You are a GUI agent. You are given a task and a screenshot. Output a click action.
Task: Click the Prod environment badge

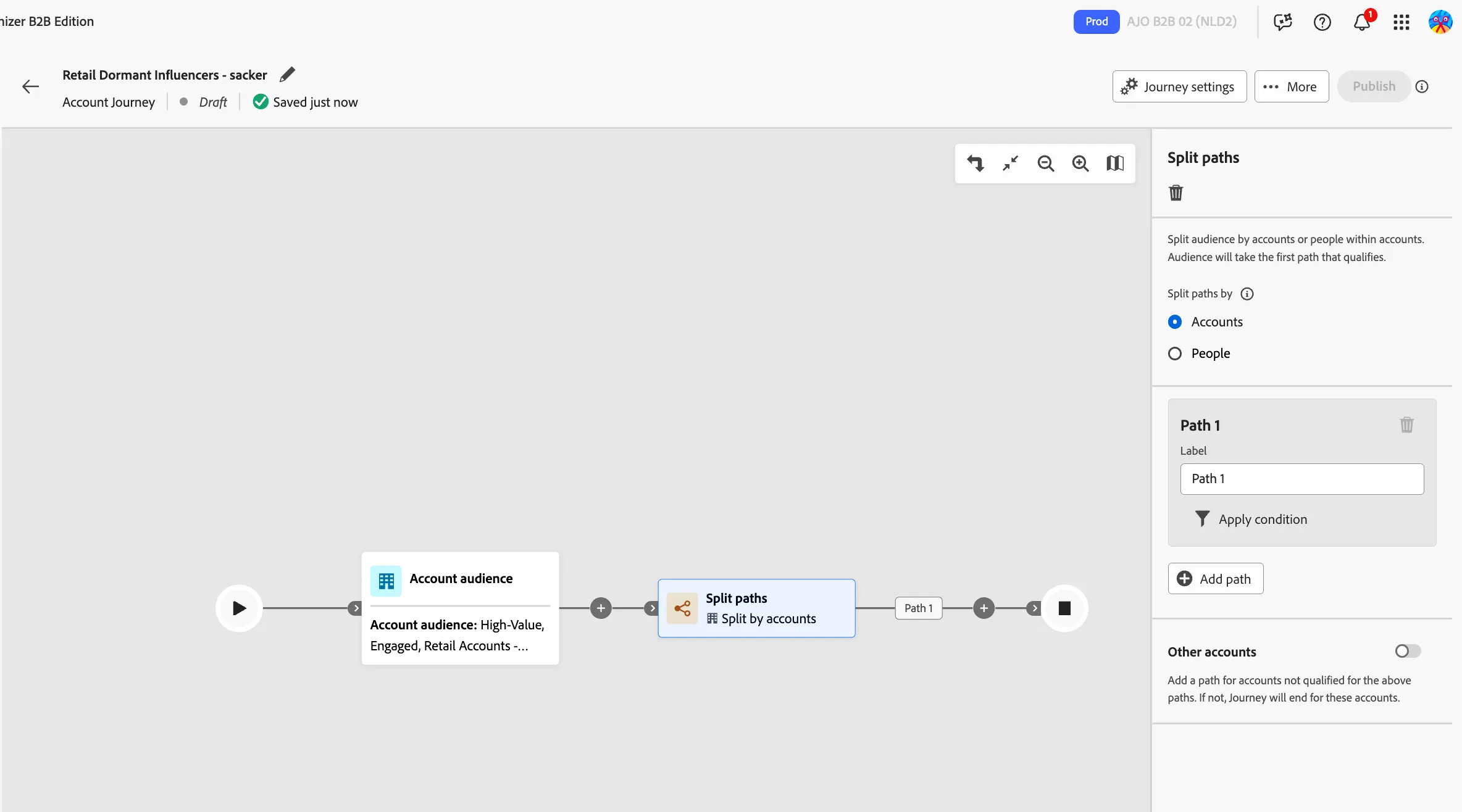(x=1096, y=22)
